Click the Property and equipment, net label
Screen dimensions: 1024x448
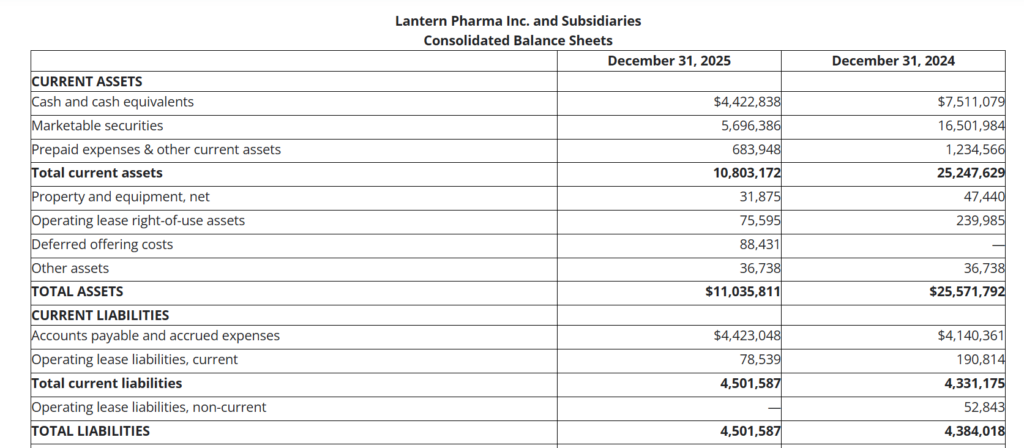click(121, 196)
